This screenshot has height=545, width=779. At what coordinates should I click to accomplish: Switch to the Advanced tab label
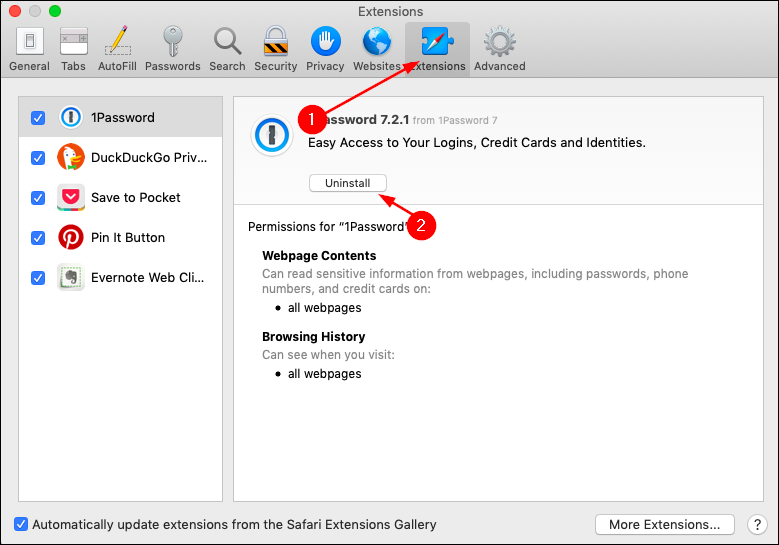tap(499, 66)
